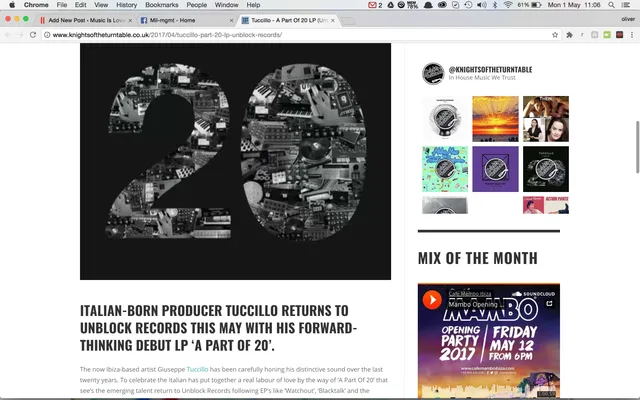640x400 pixels.
Task: Click the page vertical scrollbar thumb
Action: pos(637,147)
